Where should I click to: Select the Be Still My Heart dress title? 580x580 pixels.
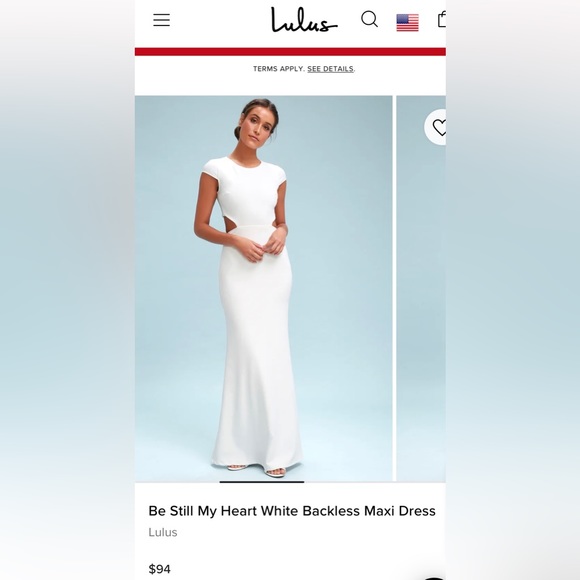[292, 511]
